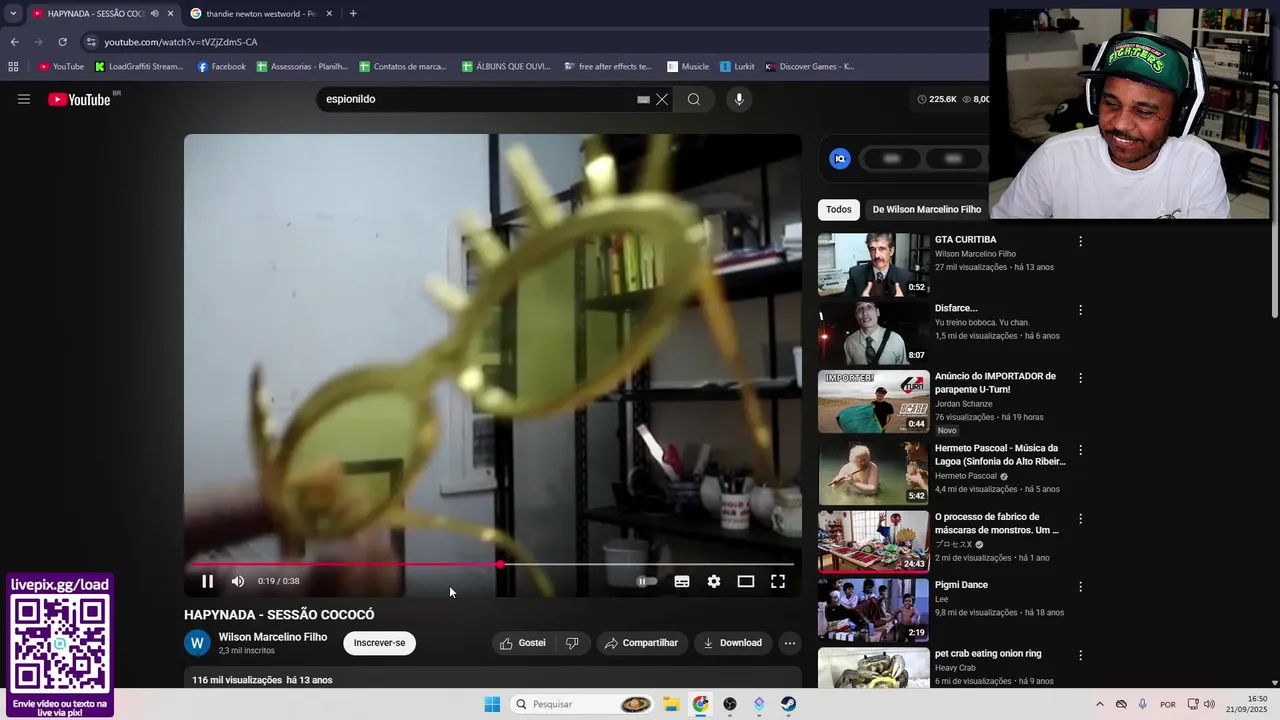
Task: Open Wilson Marcelino Filho channel avatar
Action: click(x=197, y=643)
